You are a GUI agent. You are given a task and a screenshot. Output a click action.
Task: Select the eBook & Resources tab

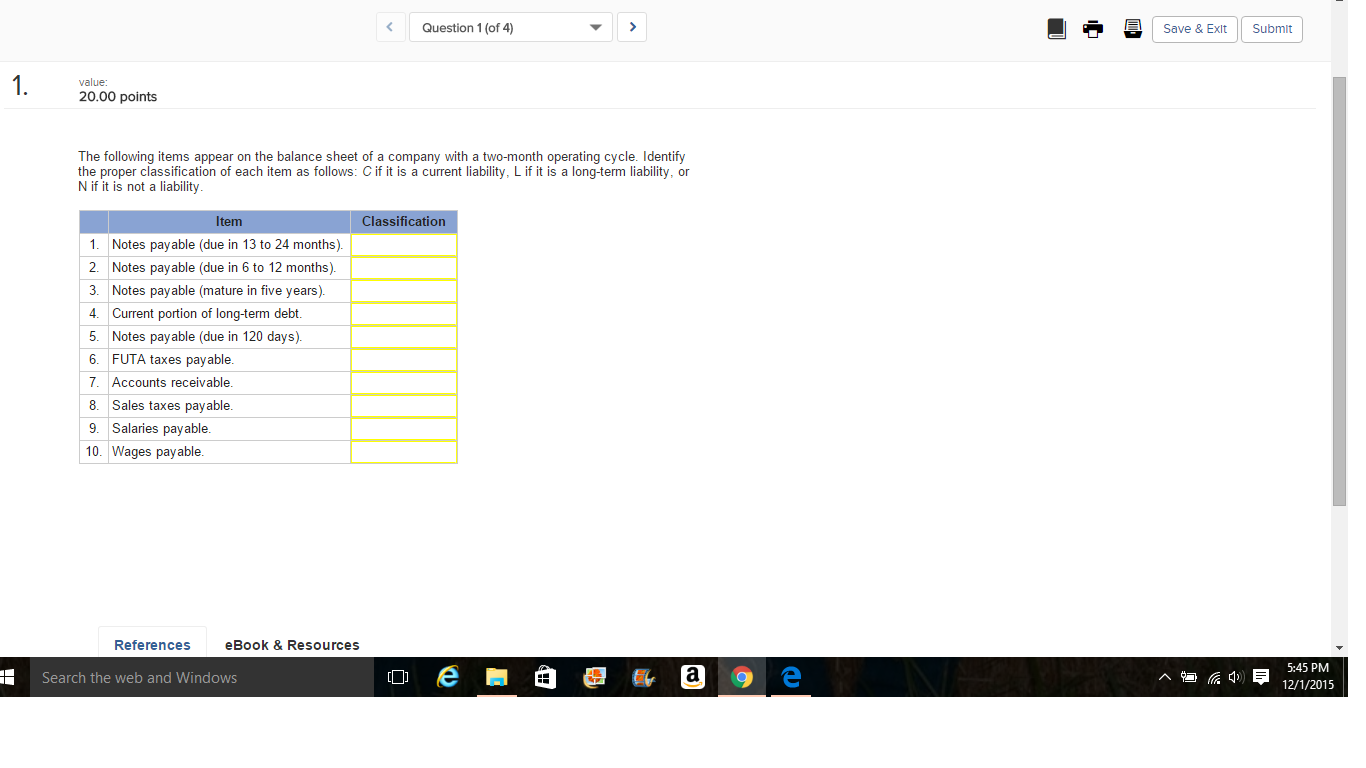[291, 645]
